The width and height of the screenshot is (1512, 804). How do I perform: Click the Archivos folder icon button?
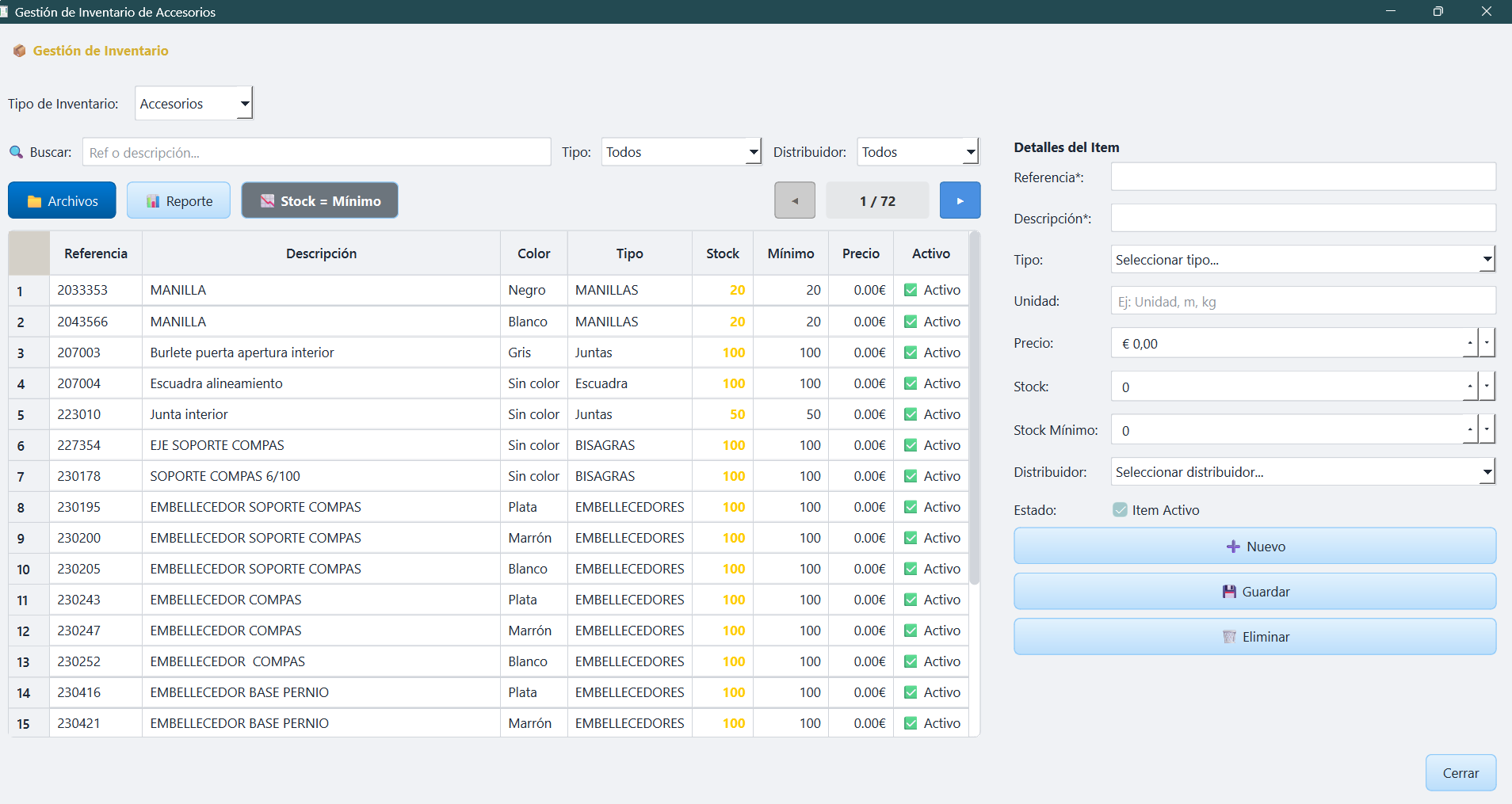pos(62,201)
